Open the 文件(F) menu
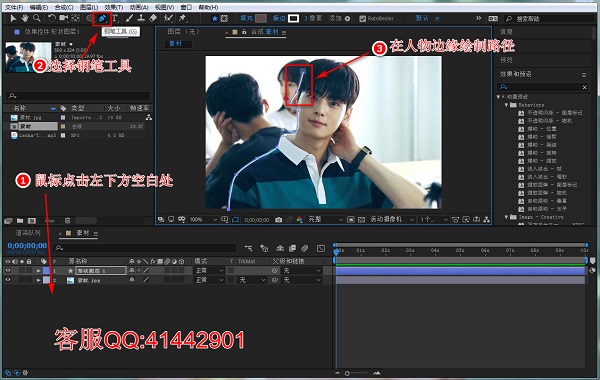 pos(14,7)
